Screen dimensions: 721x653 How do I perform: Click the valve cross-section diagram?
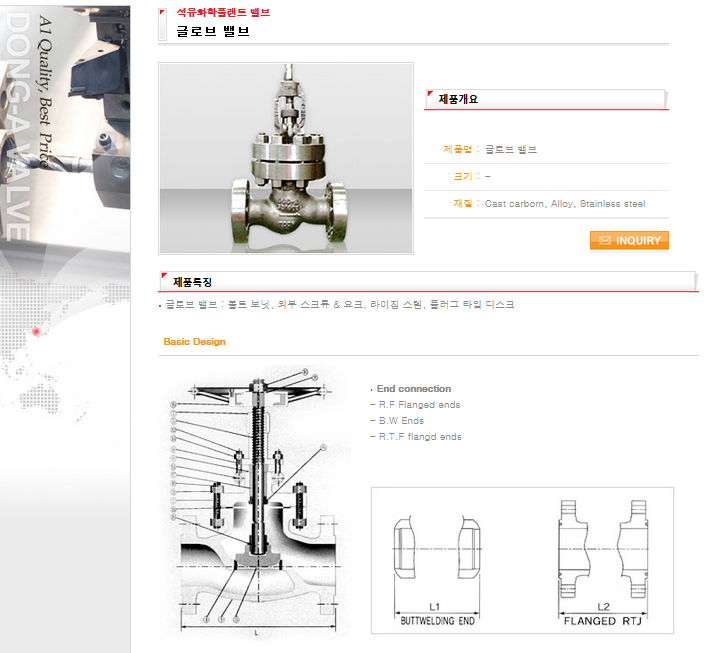257,501
